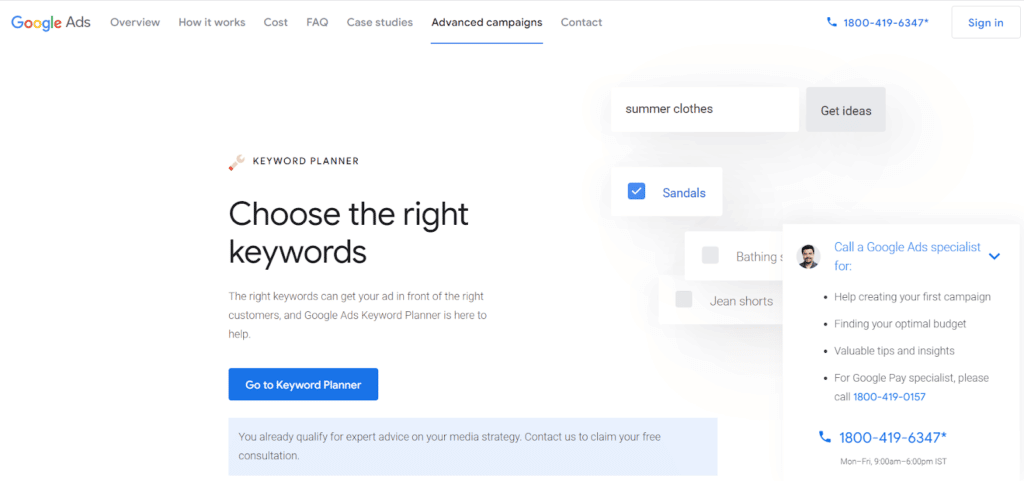The width and height of the screenshot is (1024, 481).
Task: Click the specialist avatar photo
Action: [808, 256]
